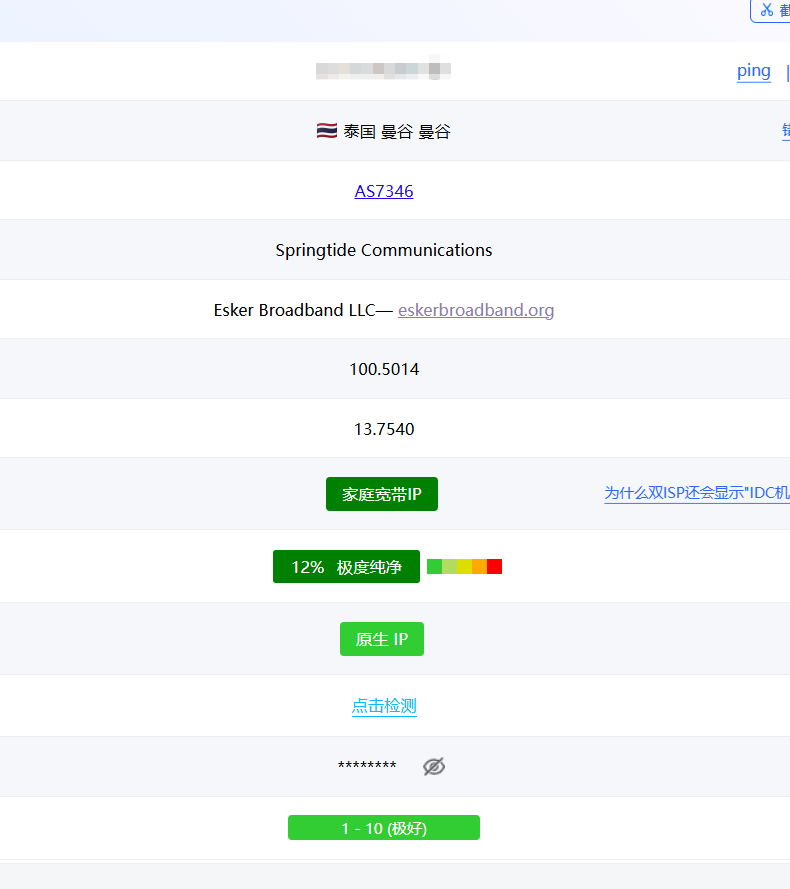The width and height of the screenshot is (790, 889).
Task: Click the 1 - 10 (极好) score bar
Action: point(384,828)
